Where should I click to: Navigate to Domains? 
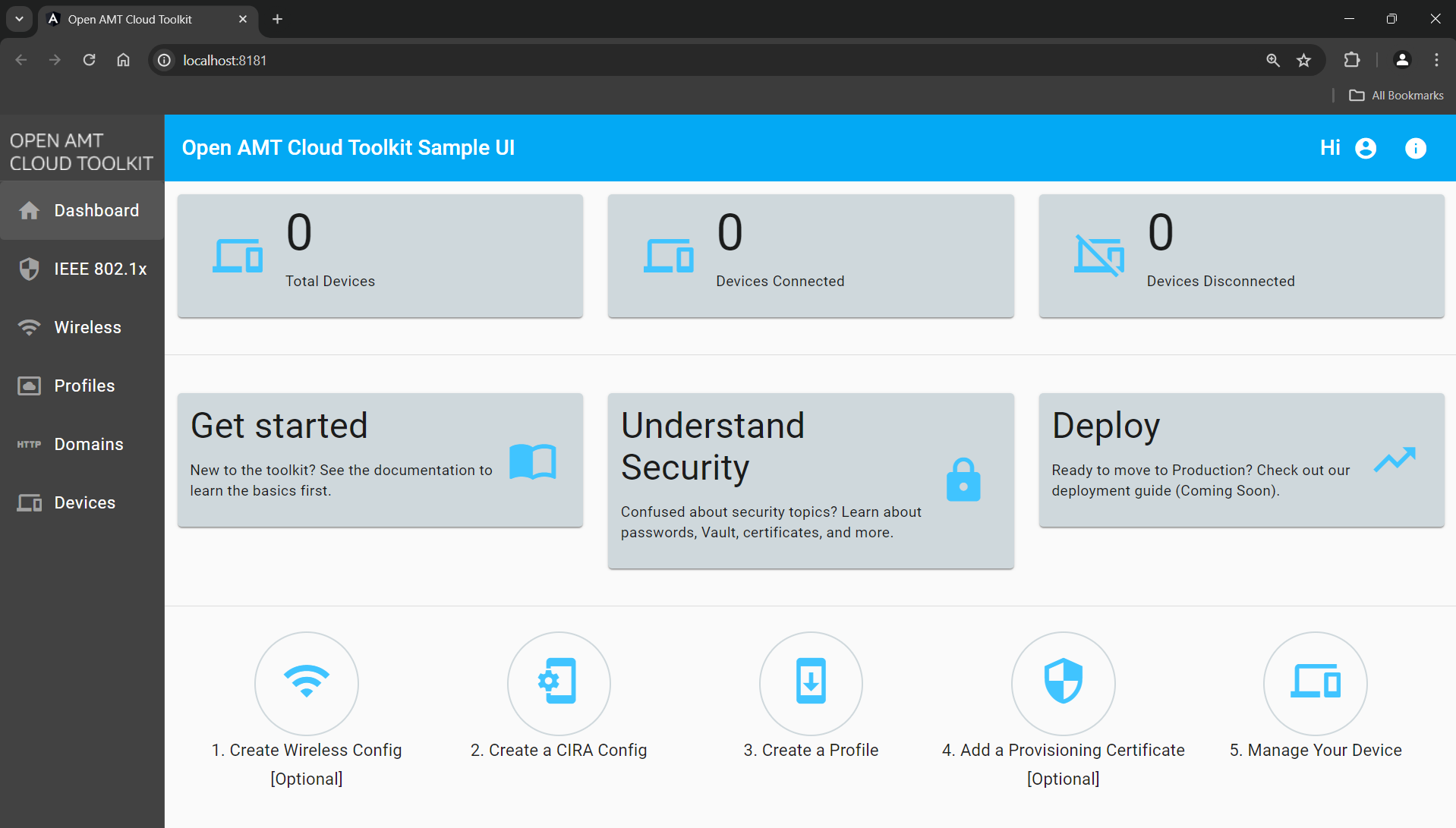point(82,444)
